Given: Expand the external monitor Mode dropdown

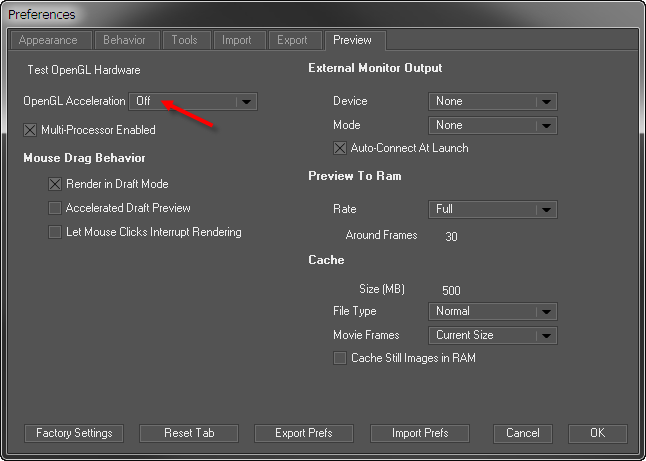Looking at the screenshot, I should 492,125.
